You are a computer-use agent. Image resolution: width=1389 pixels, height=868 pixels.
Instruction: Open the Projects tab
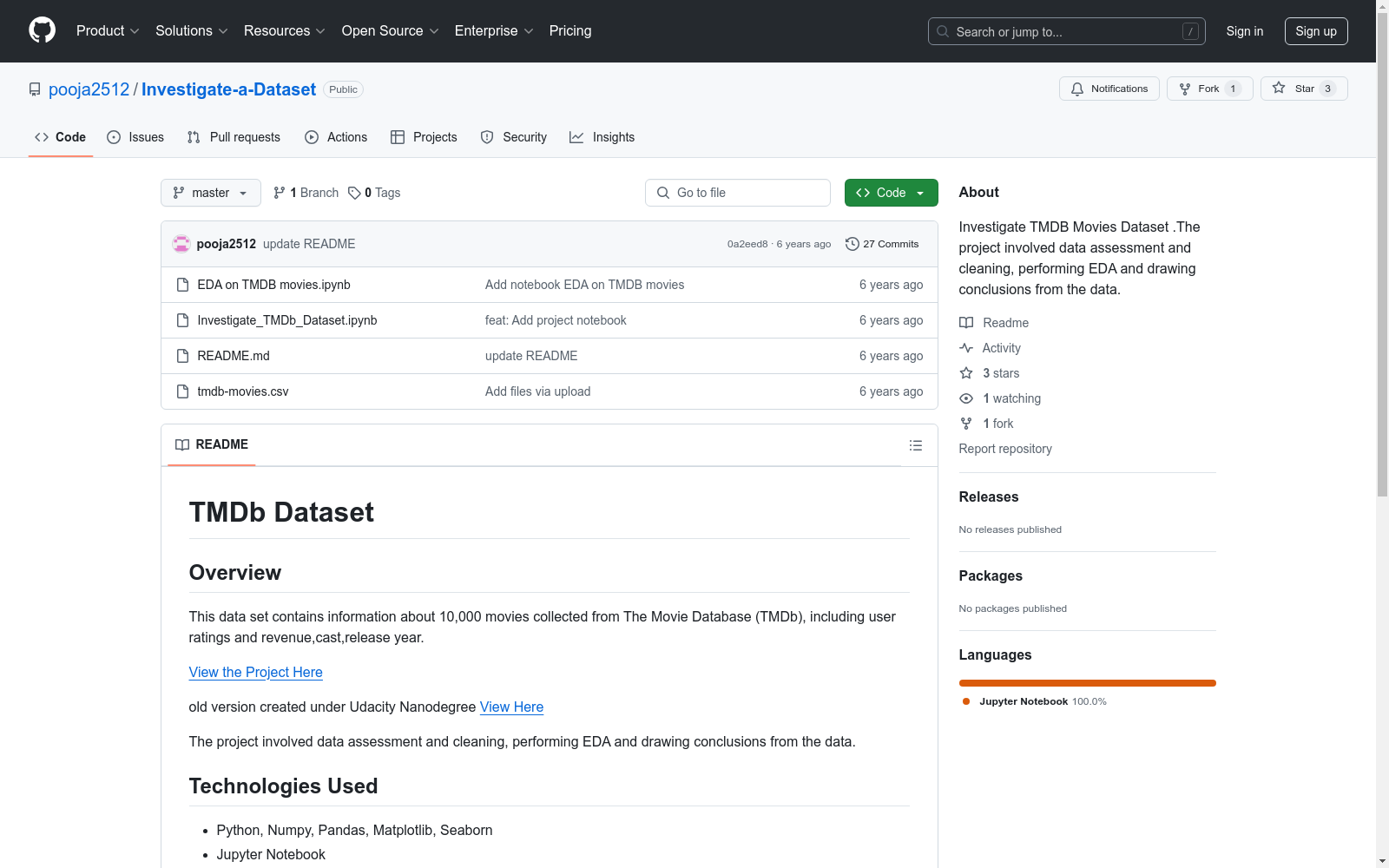424,137
